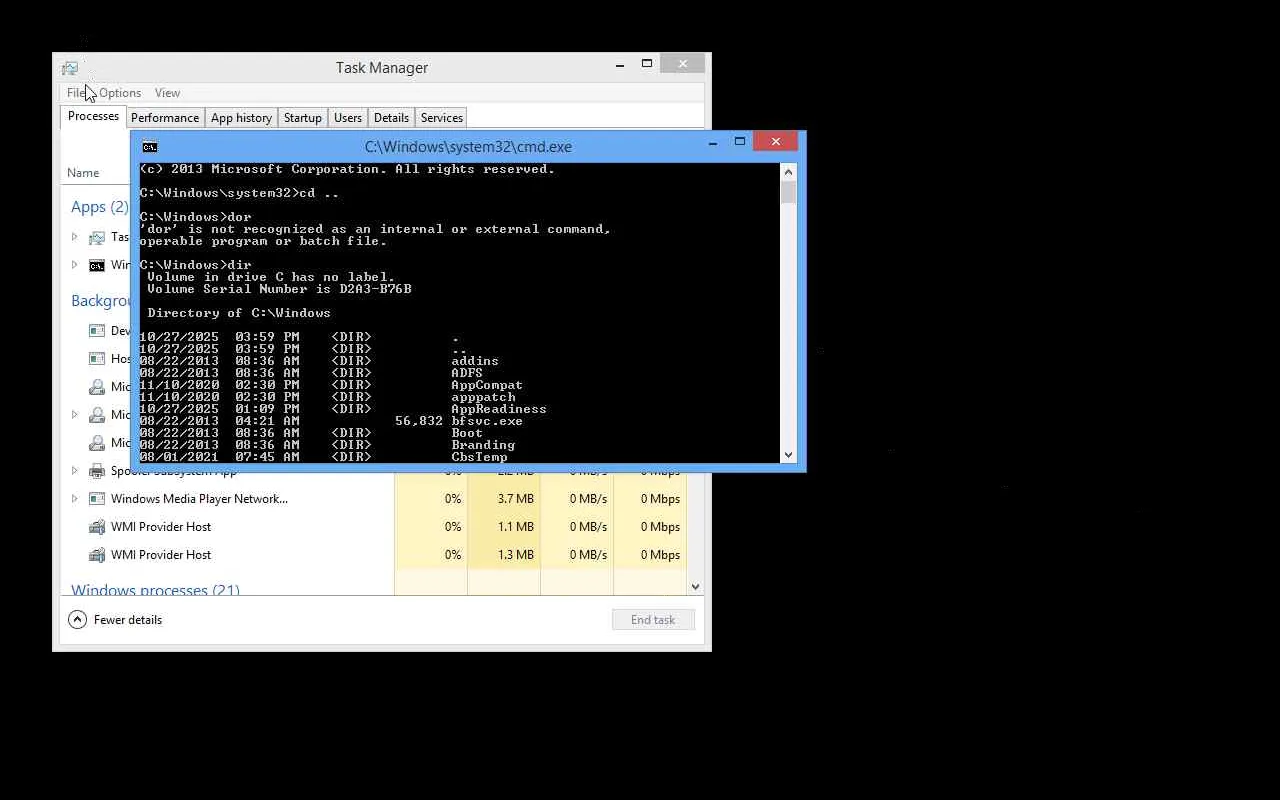Switch to the Performance tab
1280x800 pixels.
165,118
